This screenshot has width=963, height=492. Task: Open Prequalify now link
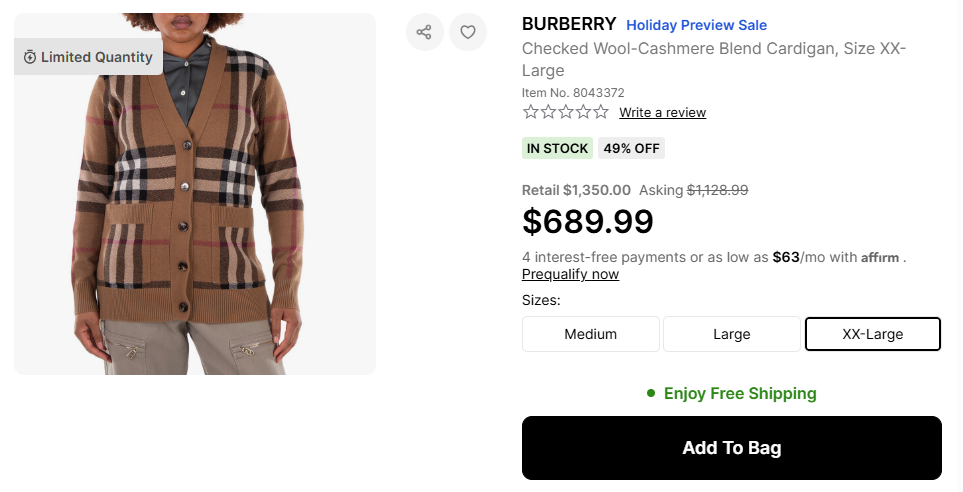pos(570,274)
